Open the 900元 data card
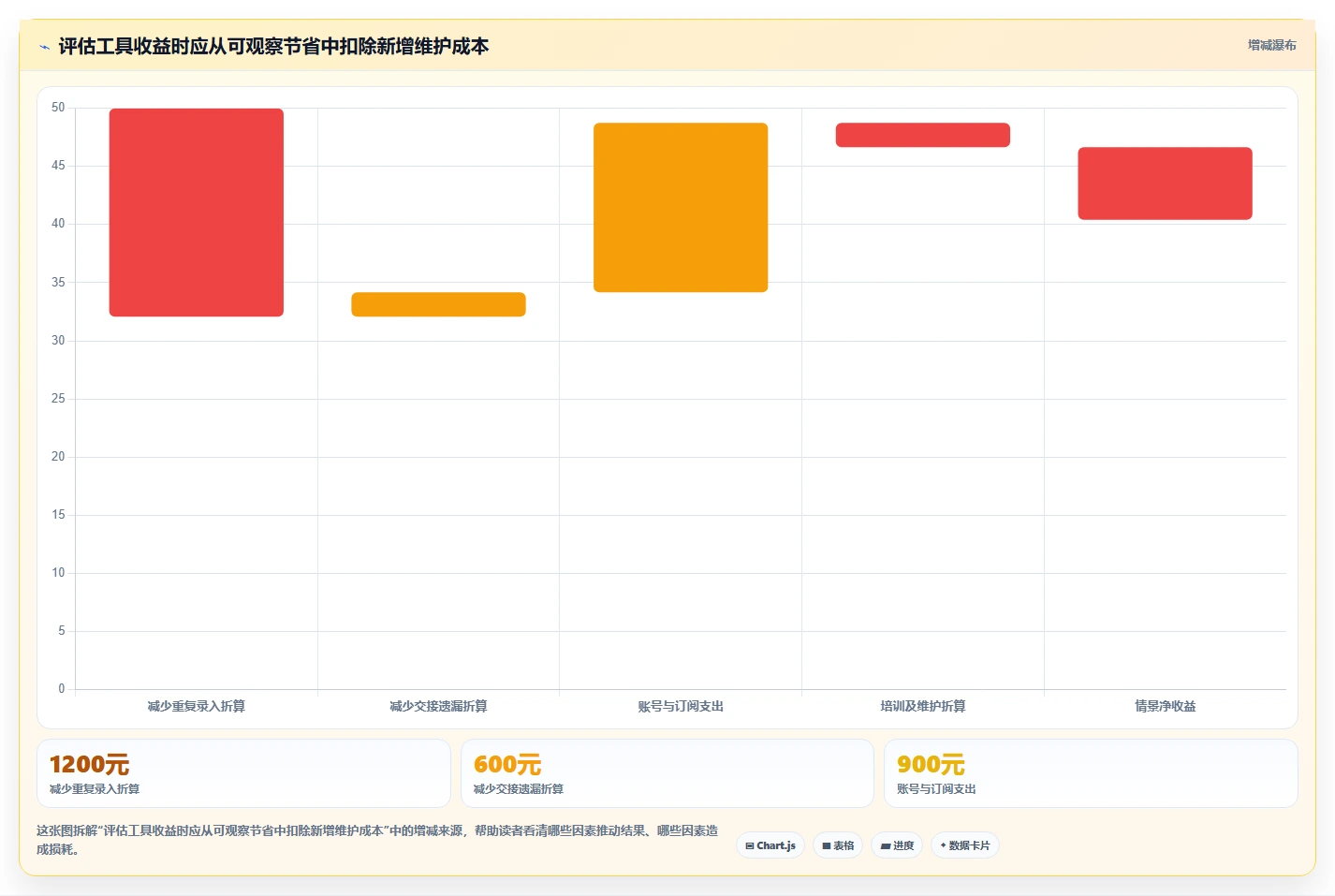This screenshot has height=896, width=1335. pos(1091,773)
